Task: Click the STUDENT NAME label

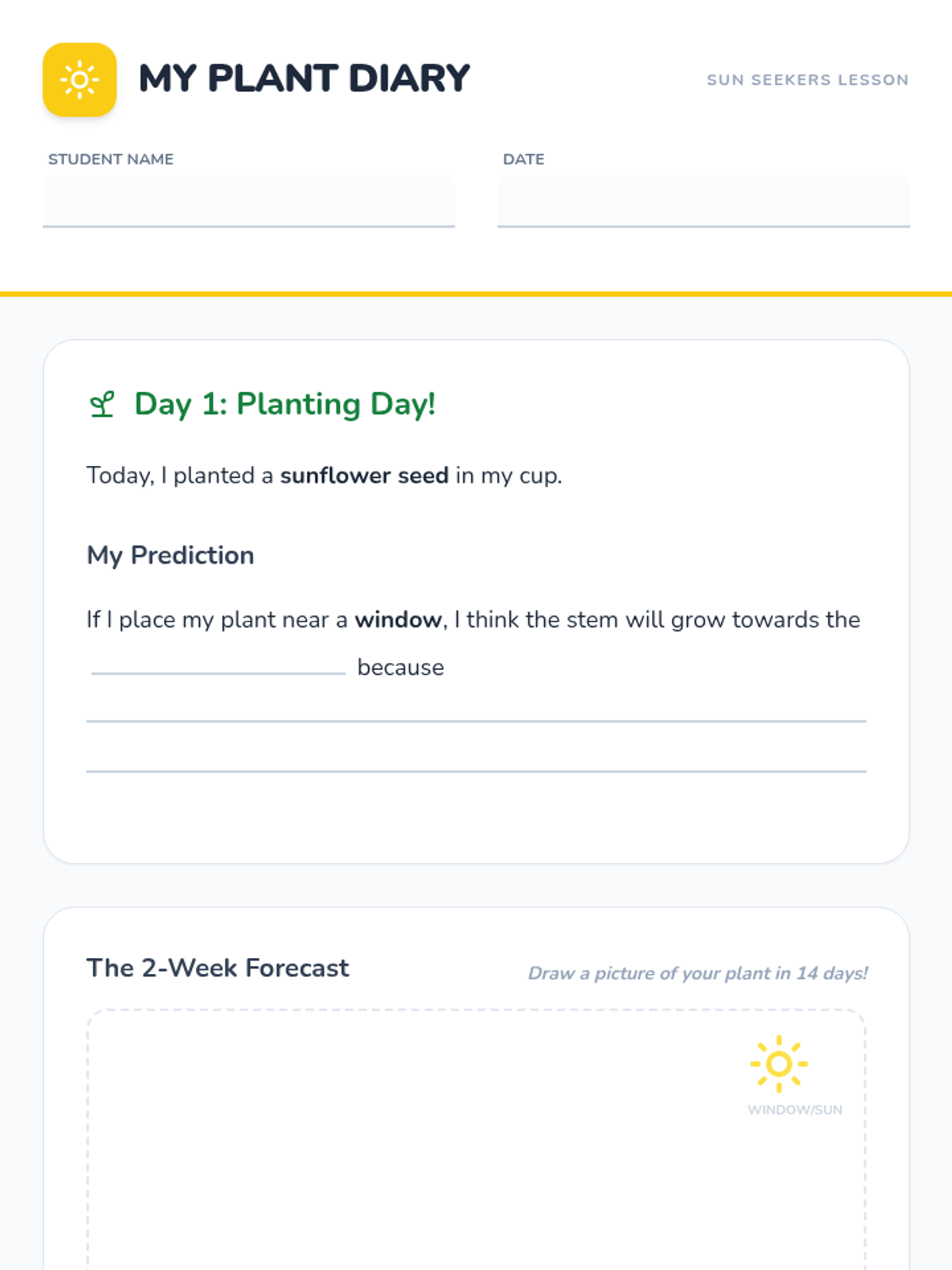Action: [x=111, y=159]
